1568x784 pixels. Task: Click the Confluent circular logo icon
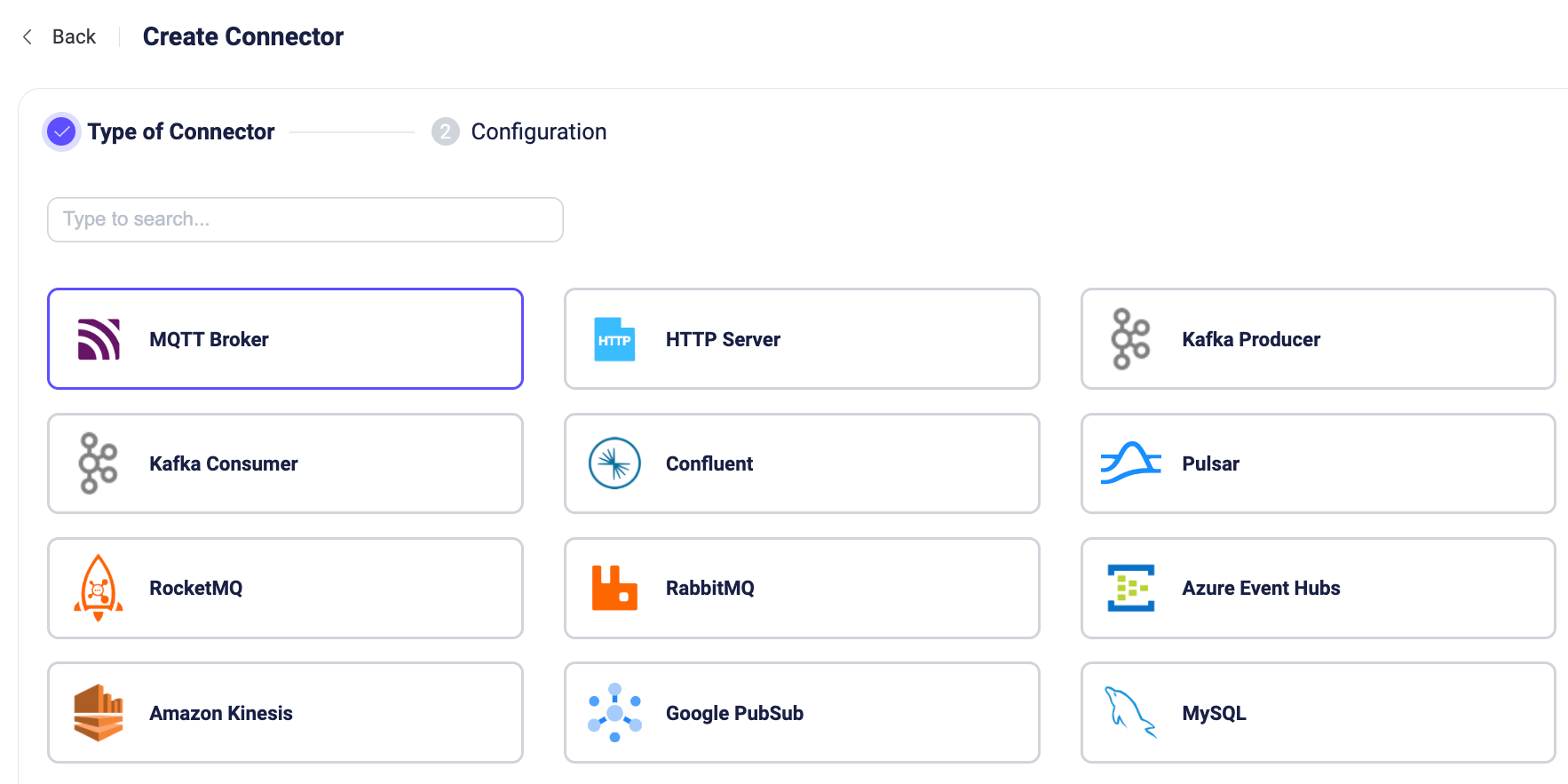[614, 463]
